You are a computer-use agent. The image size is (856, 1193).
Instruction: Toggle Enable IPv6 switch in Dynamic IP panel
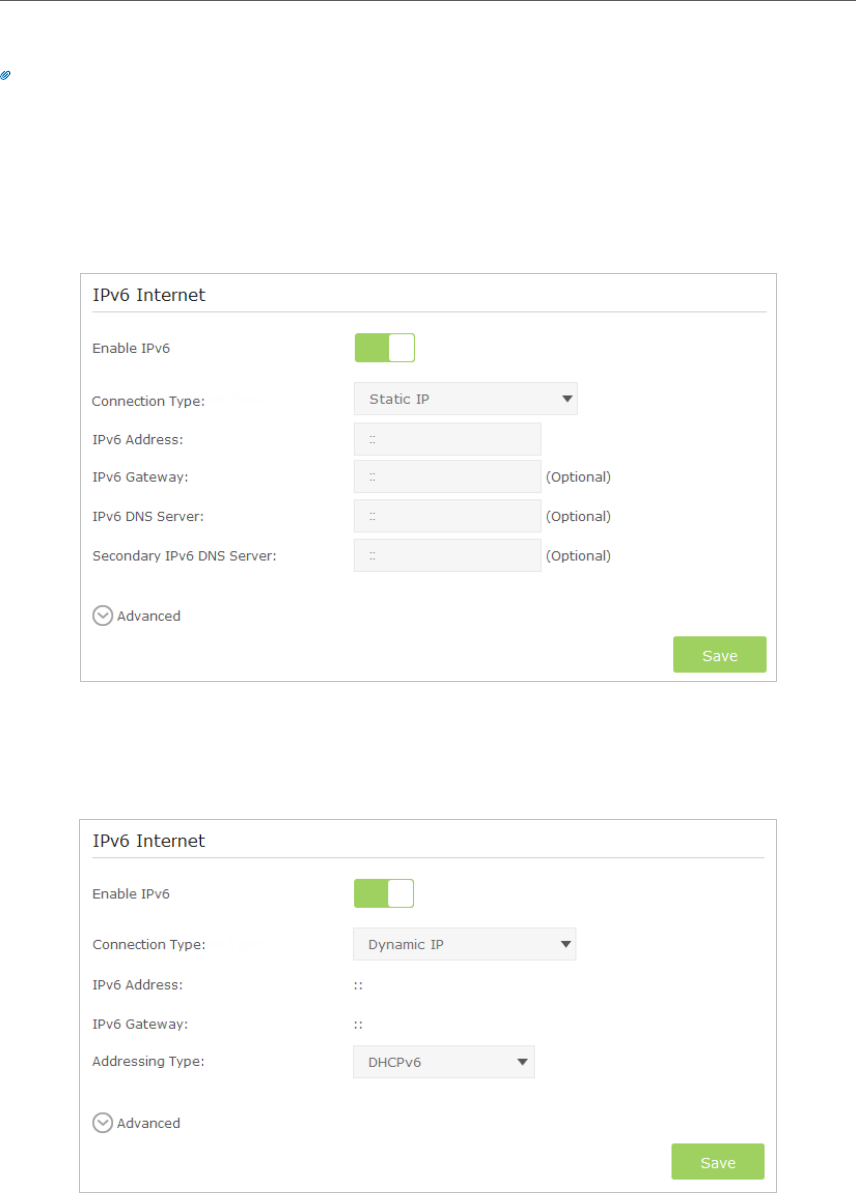(384, 893)
